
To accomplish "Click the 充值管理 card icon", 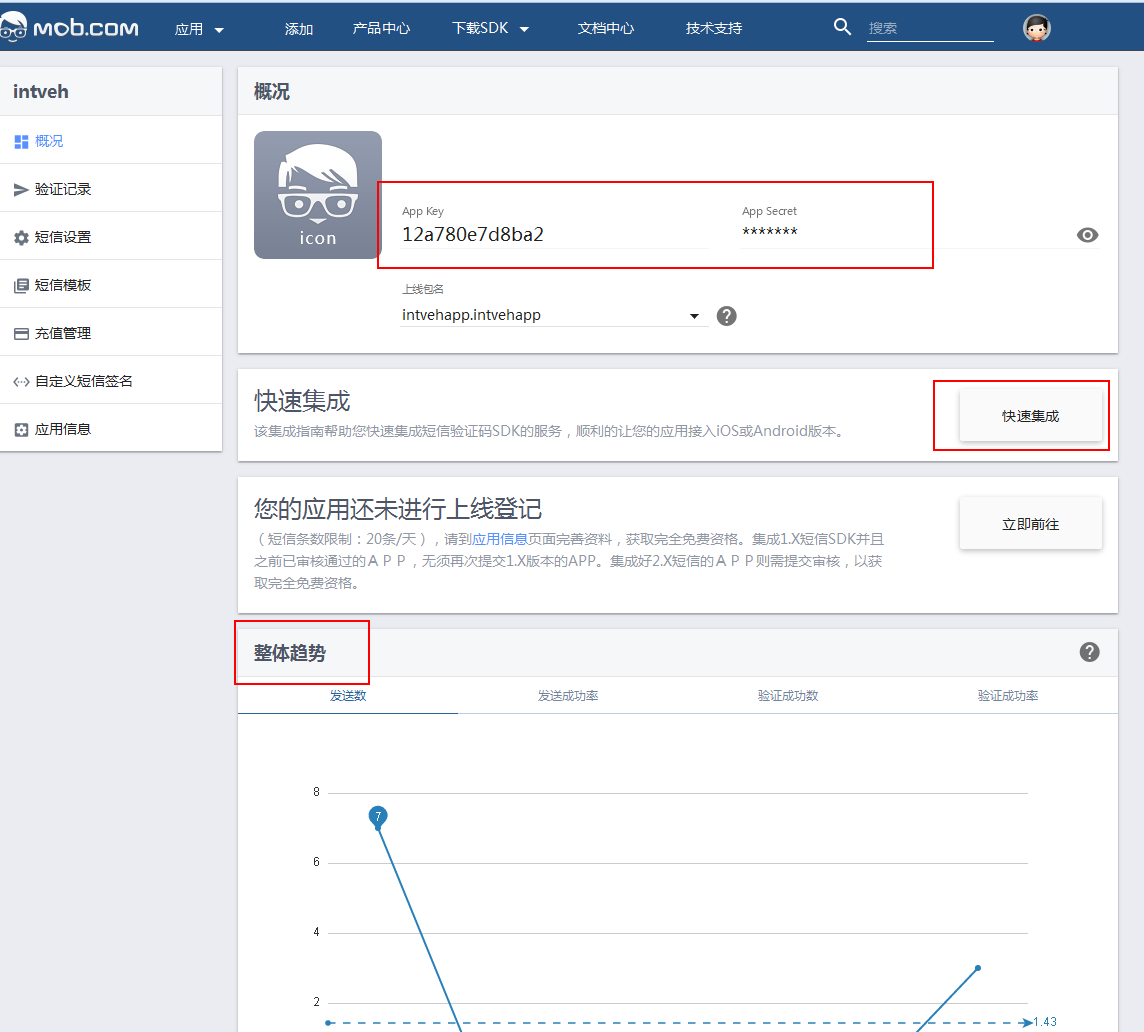I will pyautogui.click(x=21, y=334).
